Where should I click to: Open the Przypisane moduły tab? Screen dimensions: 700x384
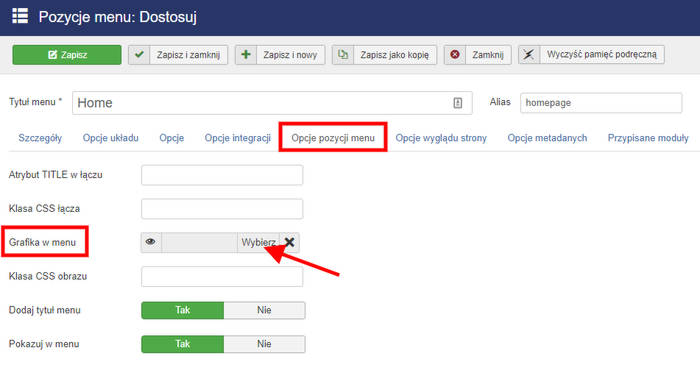coord(648,138)
